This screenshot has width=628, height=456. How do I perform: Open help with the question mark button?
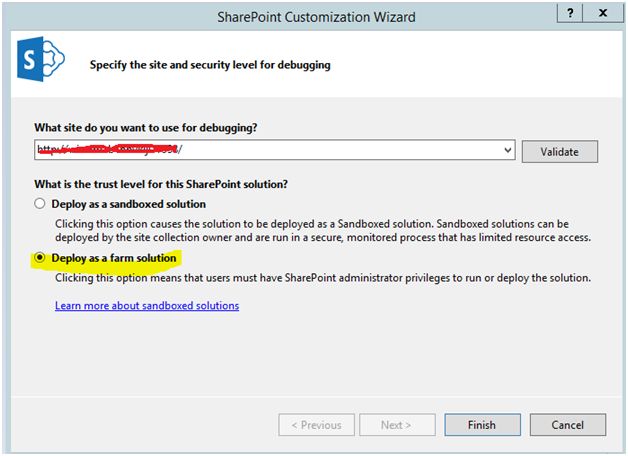tap(570, 13)
